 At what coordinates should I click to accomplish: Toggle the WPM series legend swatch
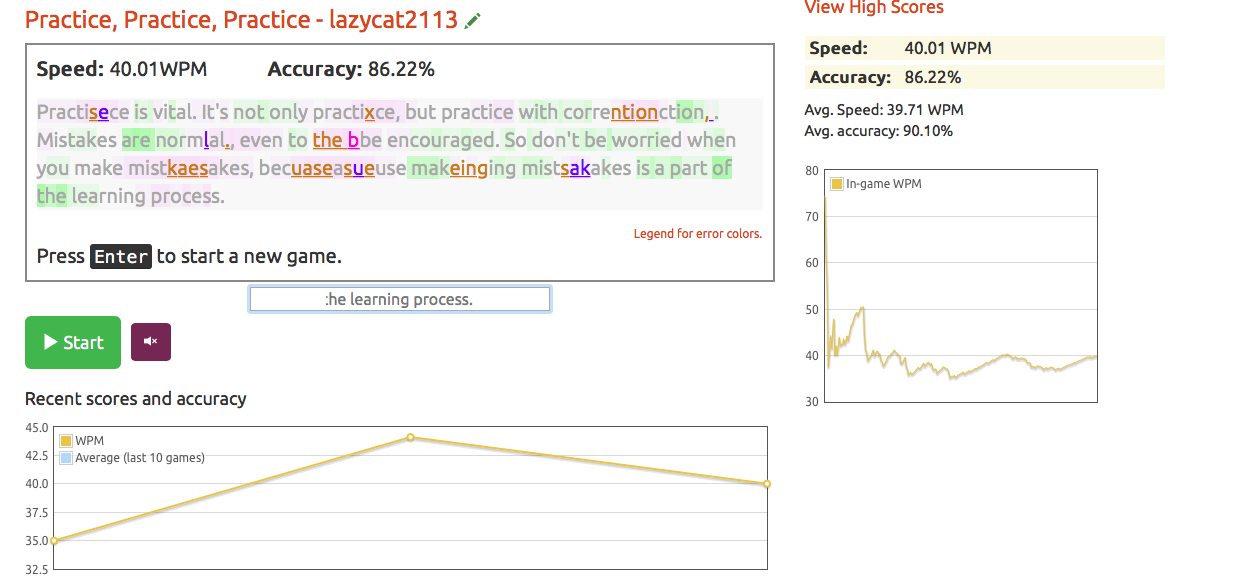click(67, 440)
